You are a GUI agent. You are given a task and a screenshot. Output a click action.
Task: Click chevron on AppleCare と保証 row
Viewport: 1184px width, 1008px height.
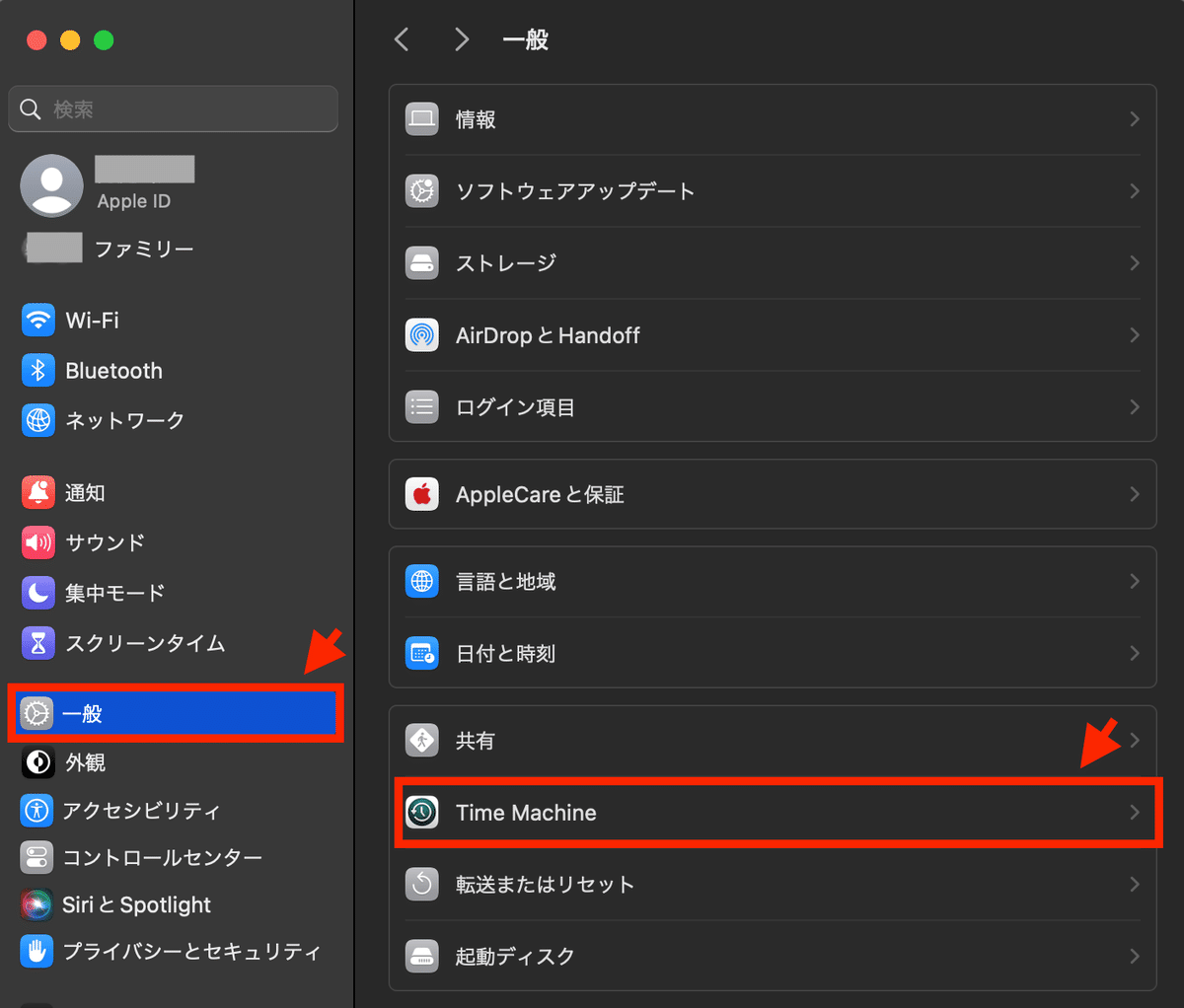pos(1135,494)
